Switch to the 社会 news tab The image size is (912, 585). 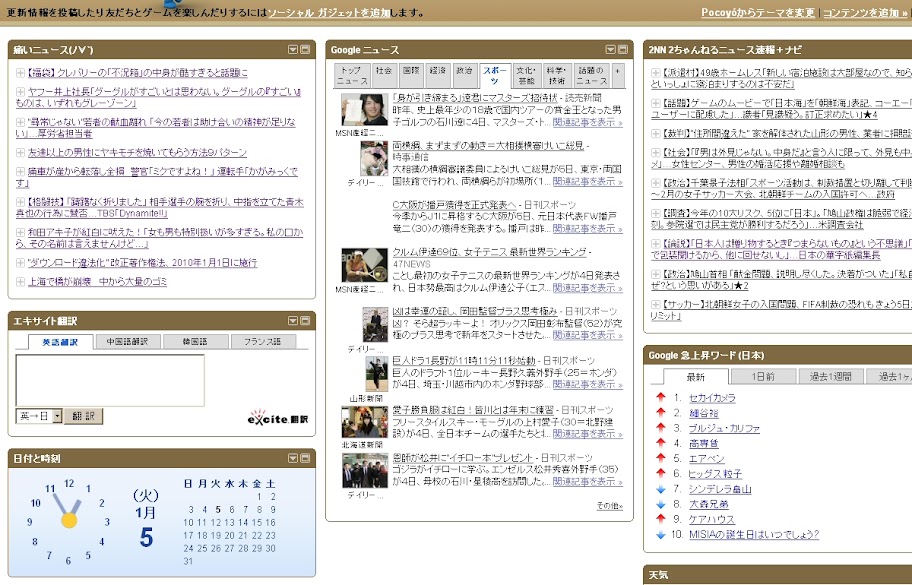(x=384, y=76)
